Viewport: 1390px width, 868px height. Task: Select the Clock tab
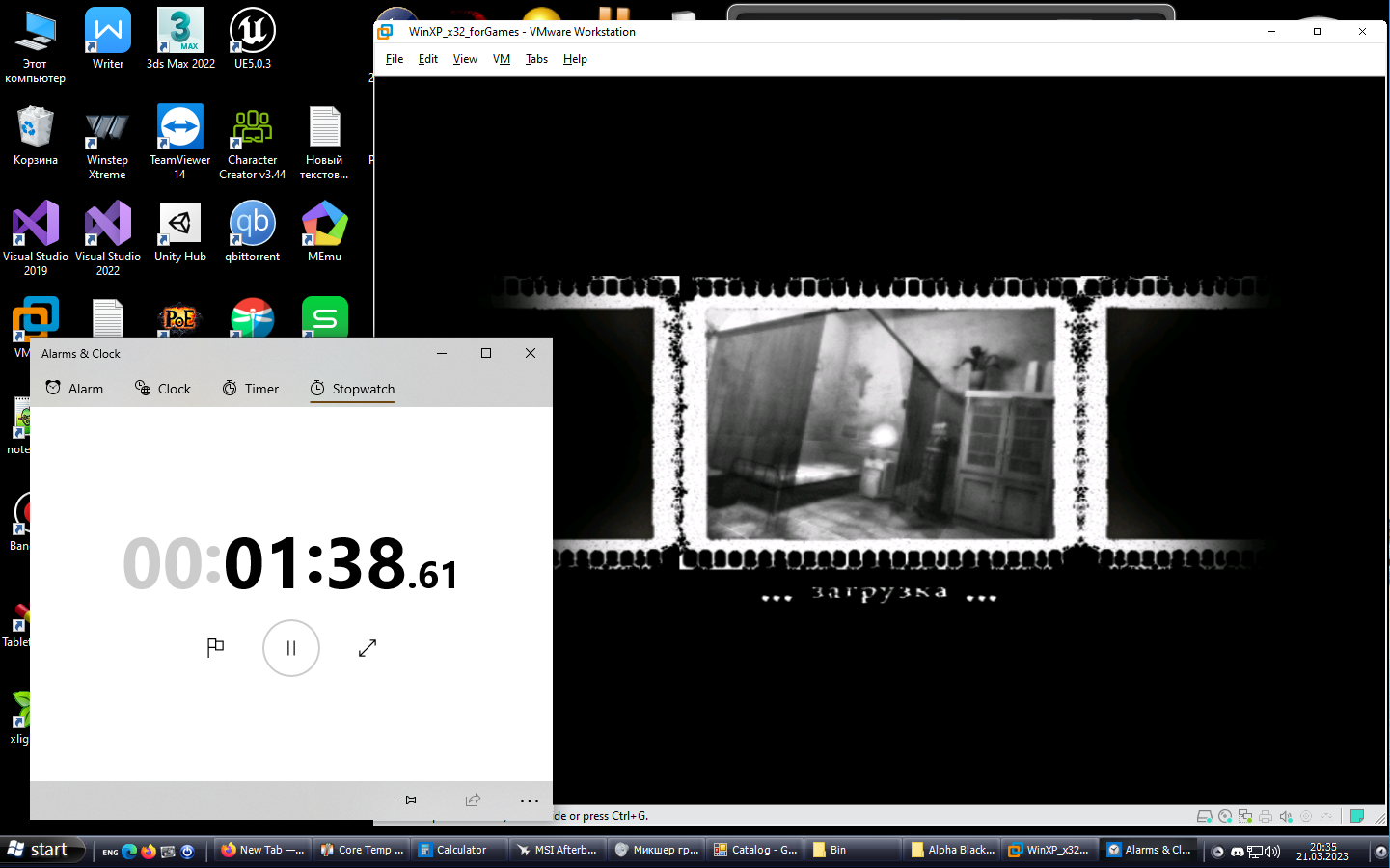[x=163, y=389]
